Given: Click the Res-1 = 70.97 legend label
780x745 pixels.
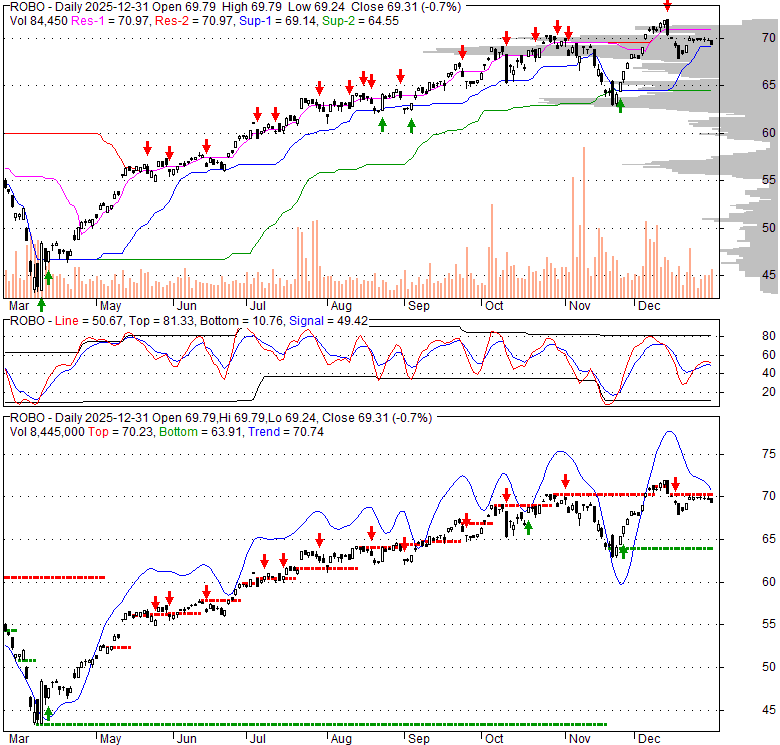Looking at the screenshot, I should click(111, 21).
